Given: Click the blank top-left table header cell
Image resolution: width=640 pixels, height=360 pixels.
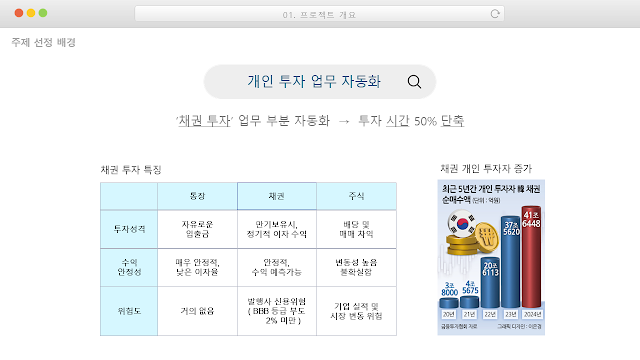Looking at the screenshot, I should tap(129, 196).
